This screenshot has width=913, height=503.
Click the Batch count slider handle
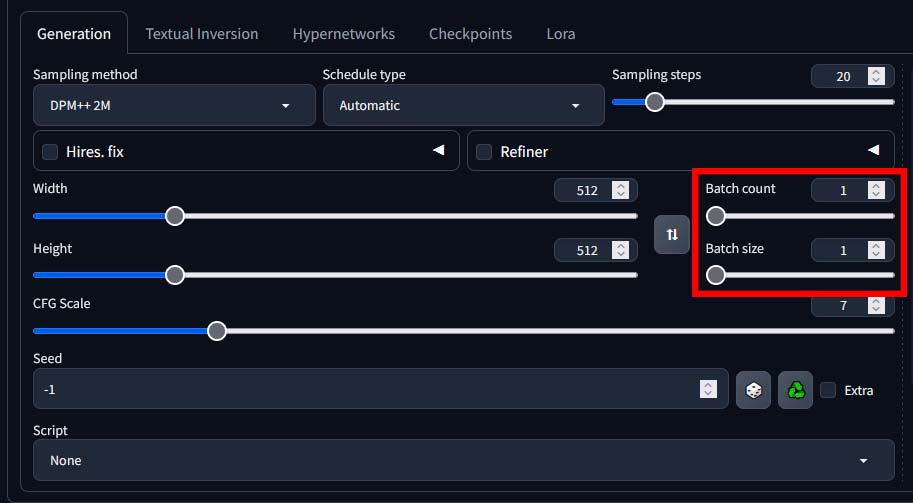click(x=716, y=216)
